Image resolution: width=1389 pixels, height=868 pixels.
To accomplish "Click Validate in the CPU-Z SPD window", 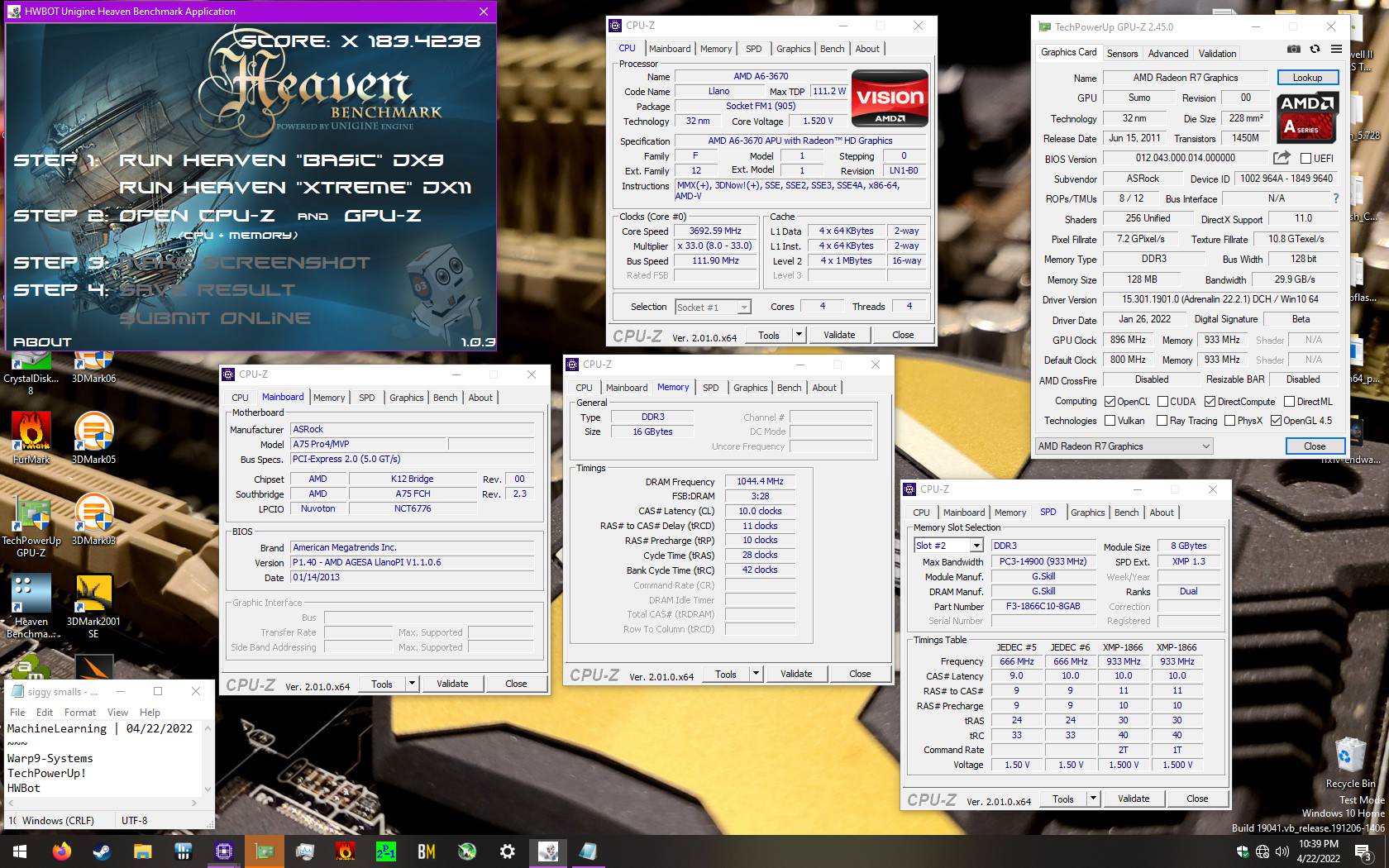I will [1134, 799].
